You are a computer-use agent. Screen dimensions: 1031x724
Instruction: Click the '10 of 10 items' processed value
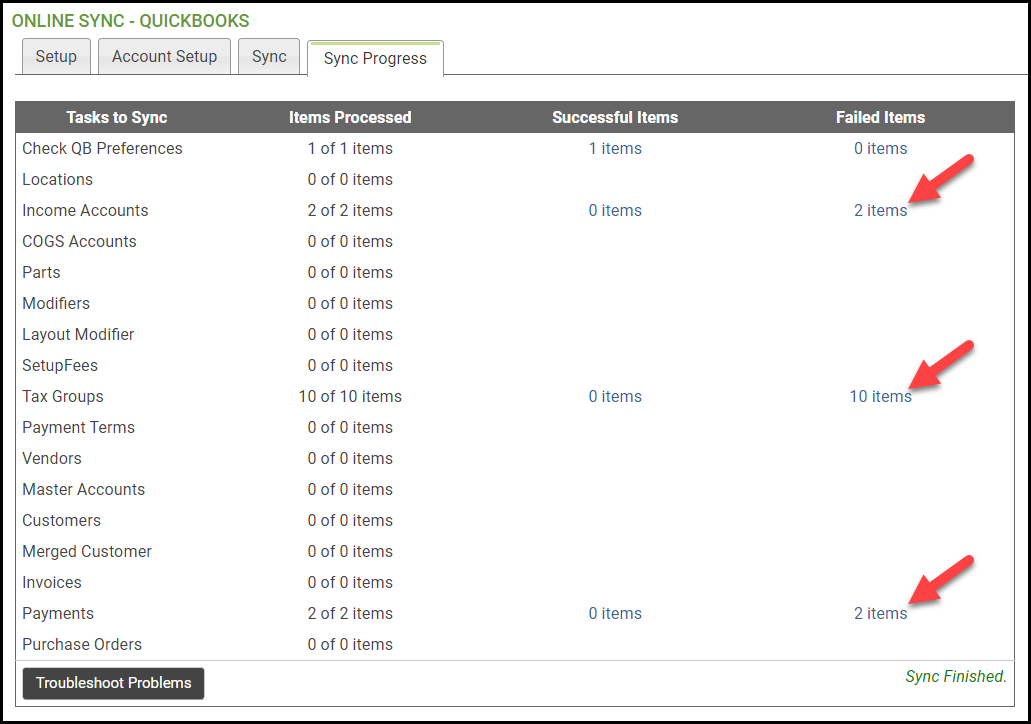click(350, 397)
